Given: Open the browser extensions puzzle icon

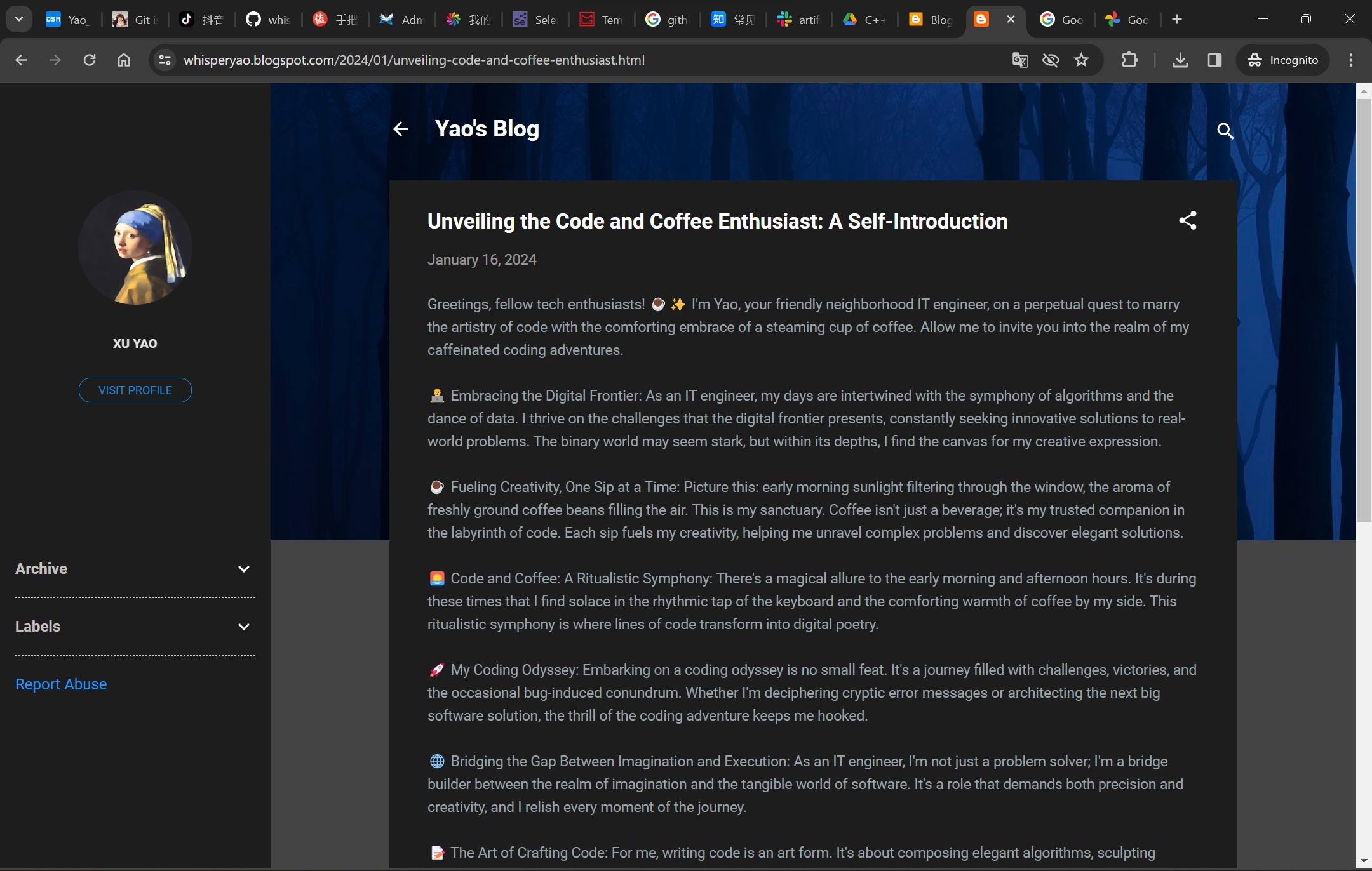Looking at the screenshot, I should pos(1129,60).
